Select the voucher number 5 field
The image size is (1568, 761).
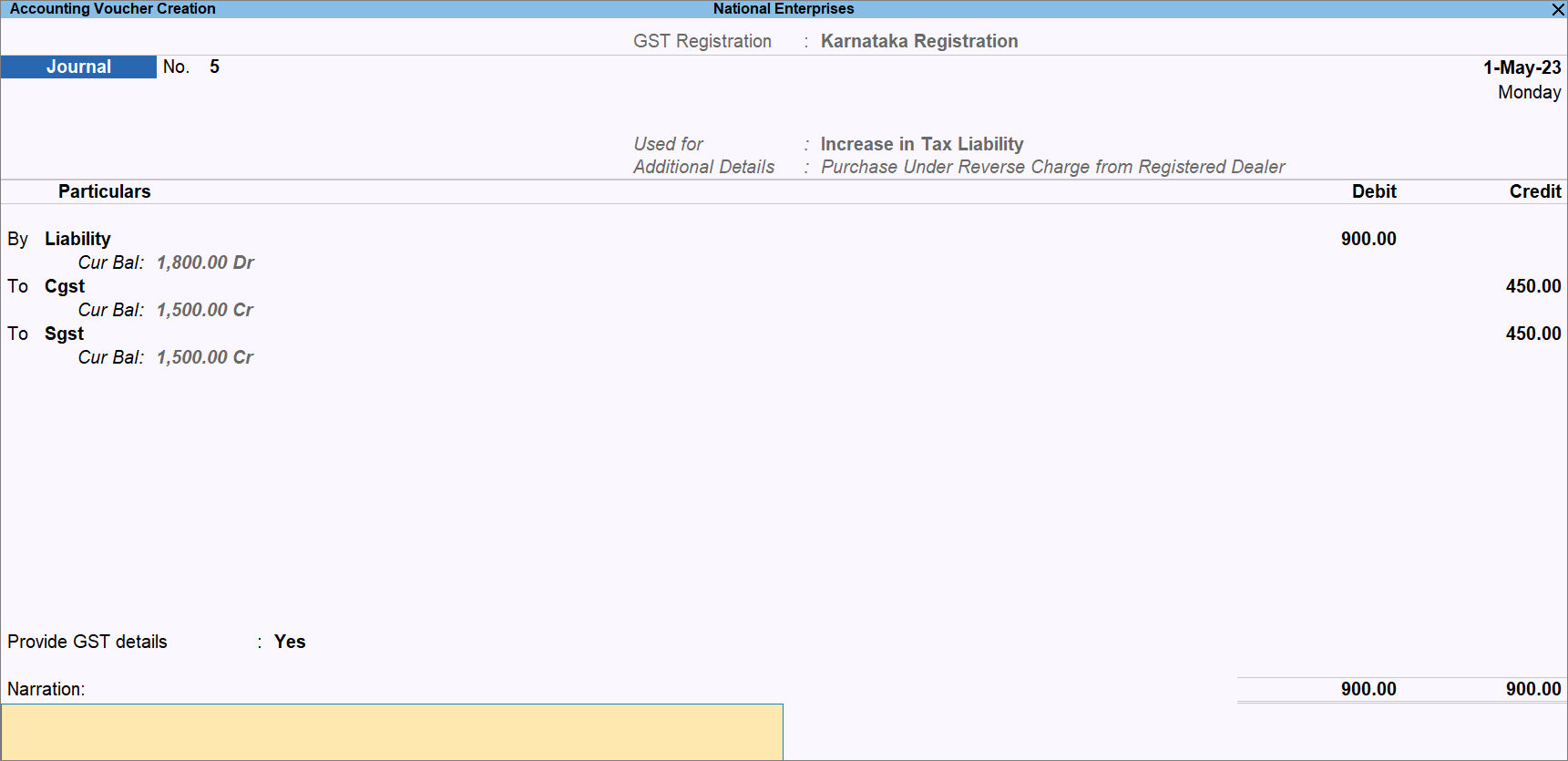214,67
